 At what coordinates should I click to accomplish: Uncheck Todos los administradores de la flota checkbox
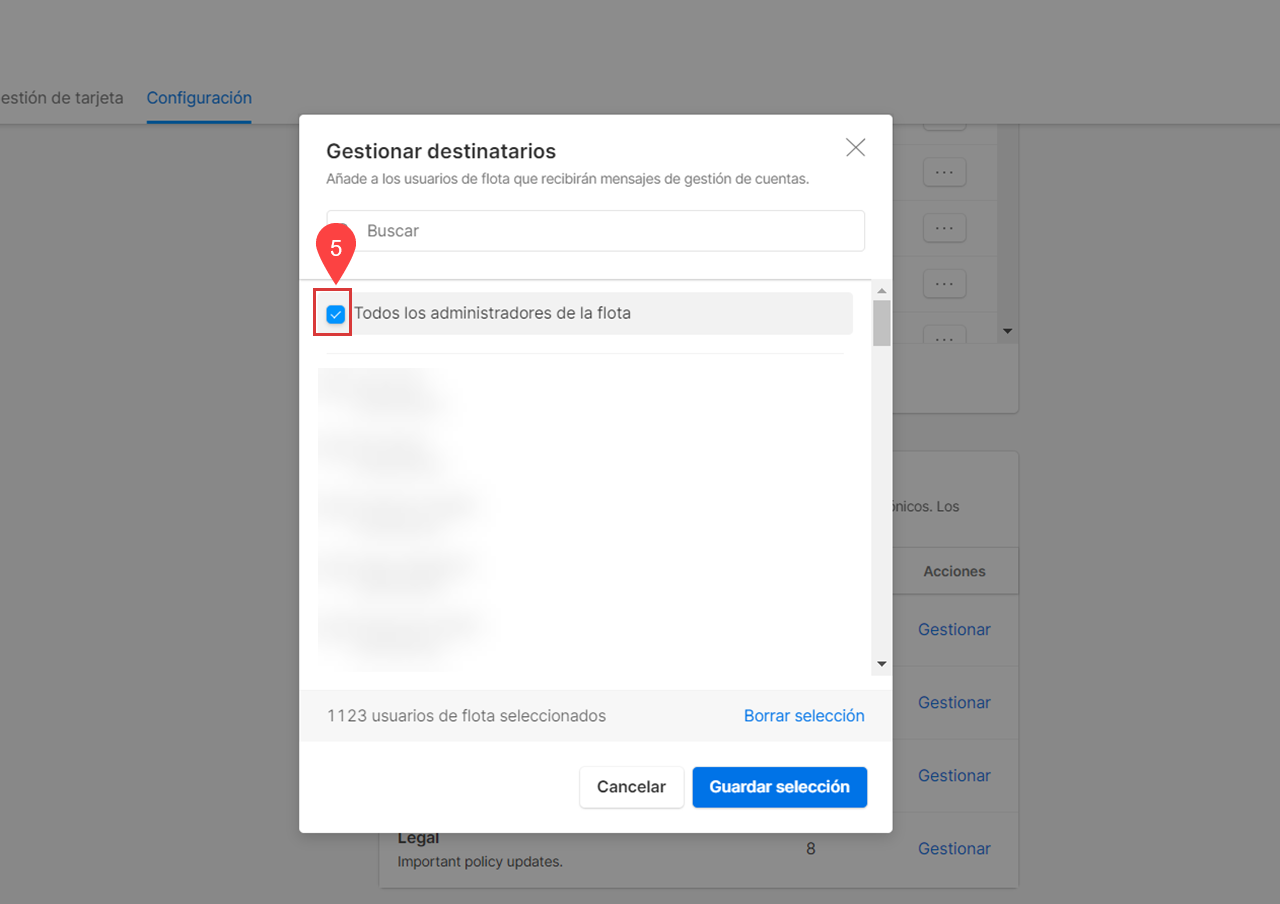click(x=336, y=314)
